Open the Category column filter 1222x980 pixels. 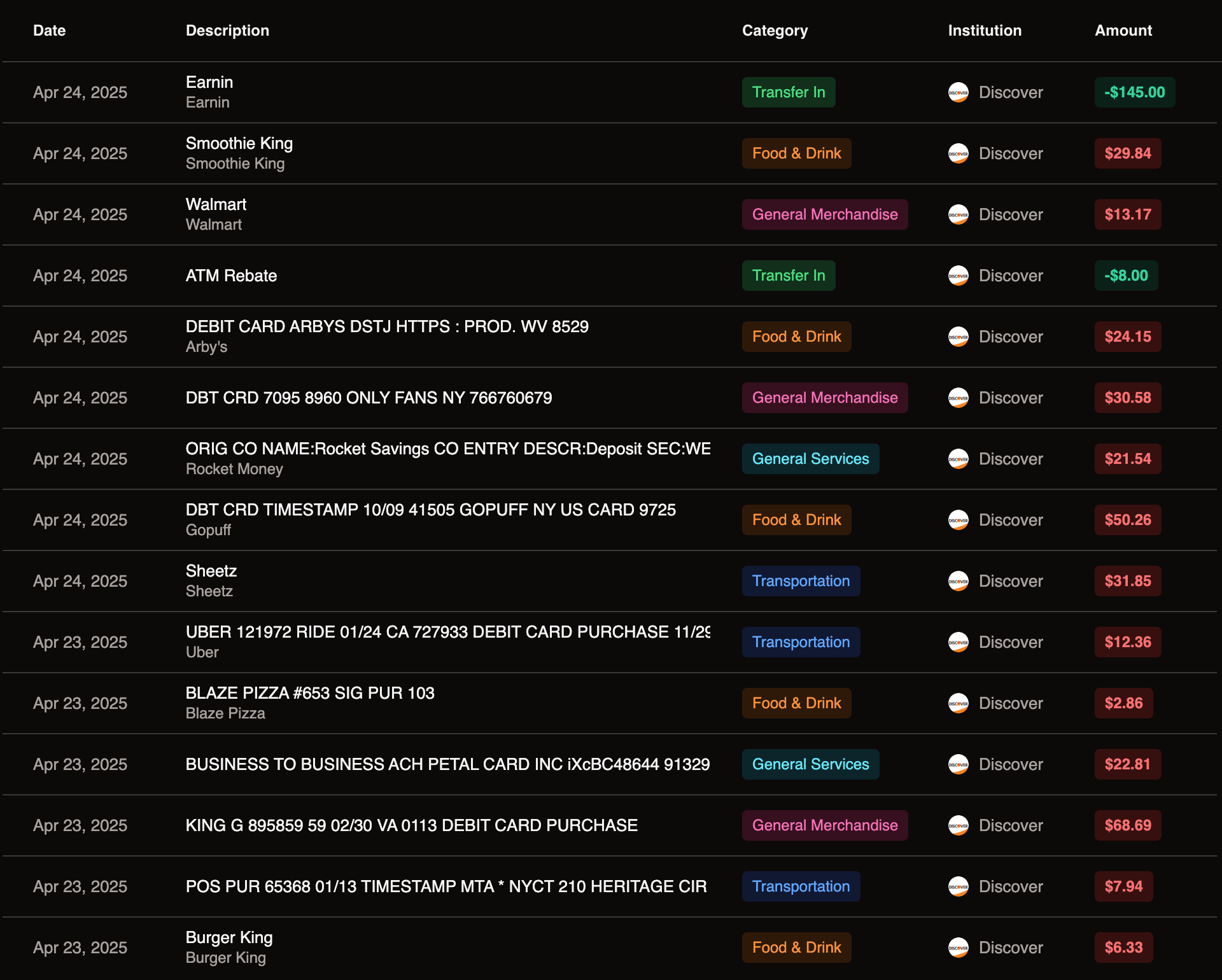pos(775,30)
